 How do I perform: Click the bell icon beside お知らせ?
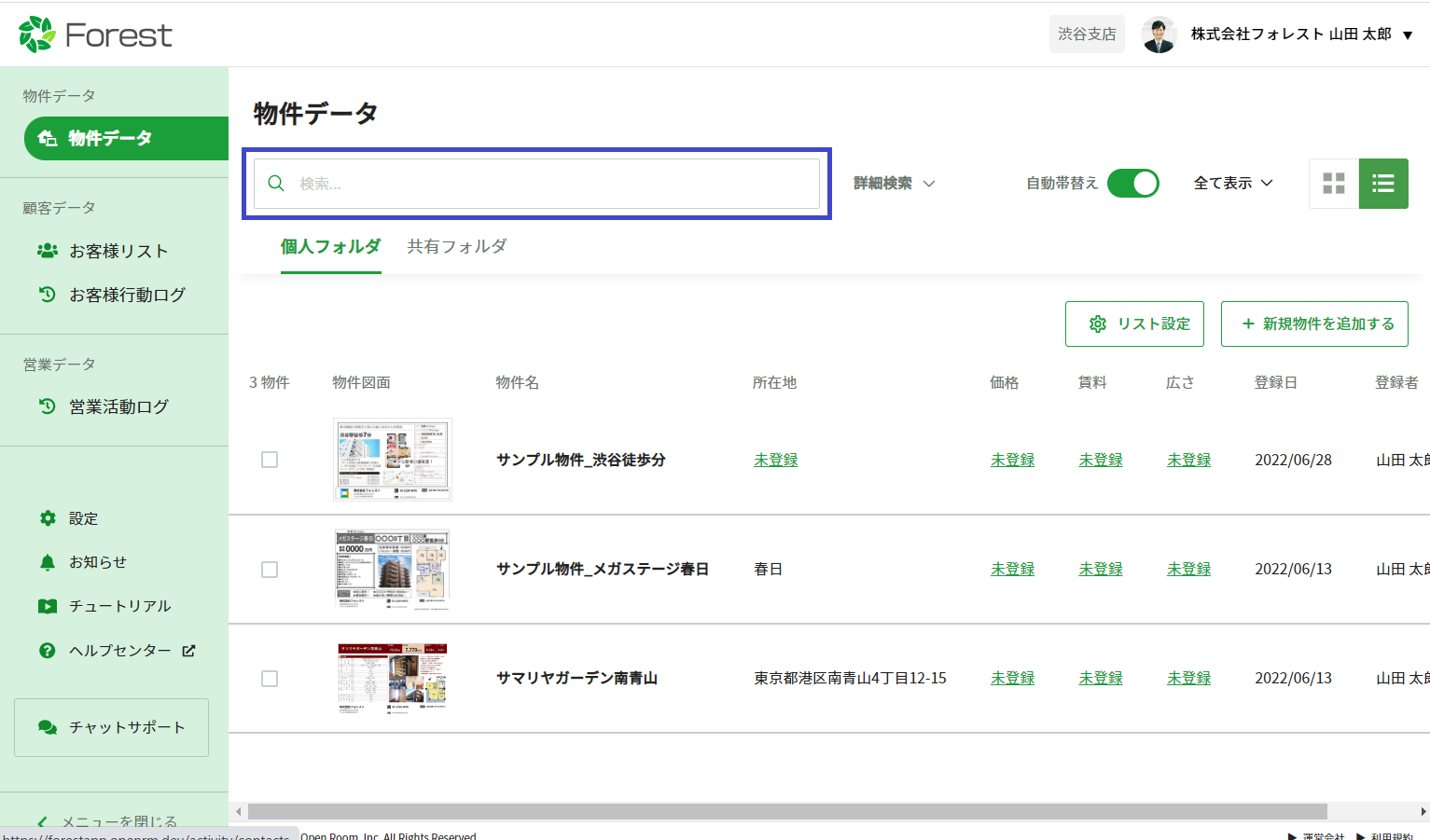tap(48, 562)
